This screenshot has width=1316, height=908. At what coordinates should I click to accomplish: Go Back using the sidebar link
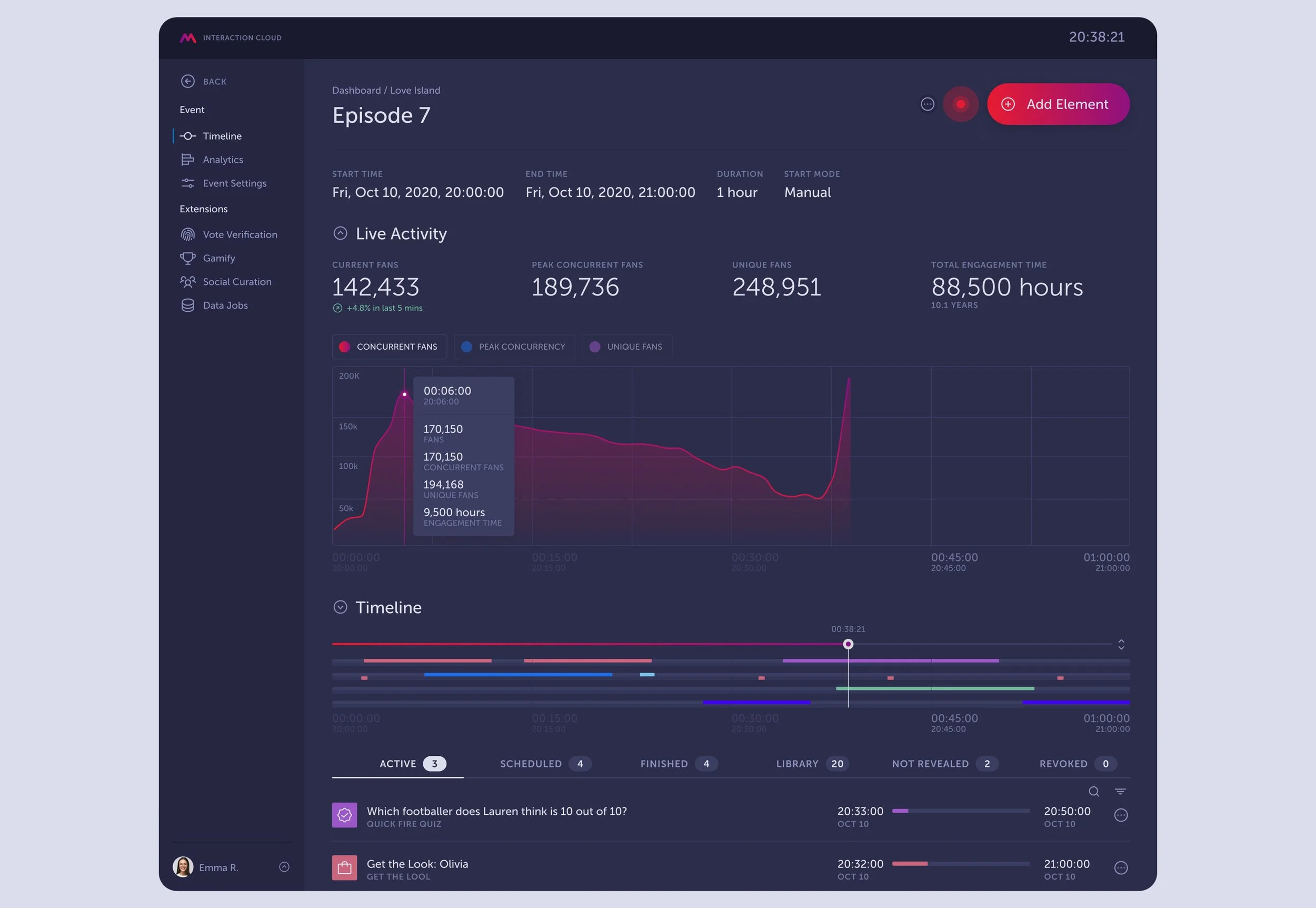(204, 81)
